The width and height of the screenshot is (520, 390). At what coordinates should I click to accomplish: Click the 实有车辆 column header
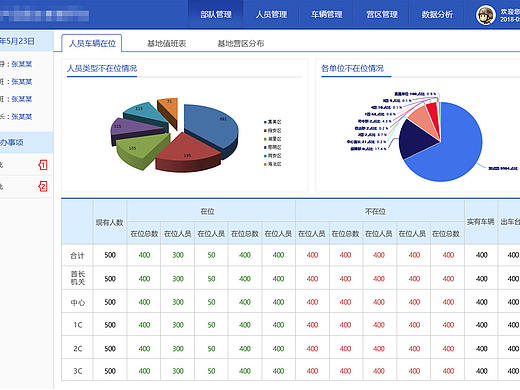tap(481, 222)
